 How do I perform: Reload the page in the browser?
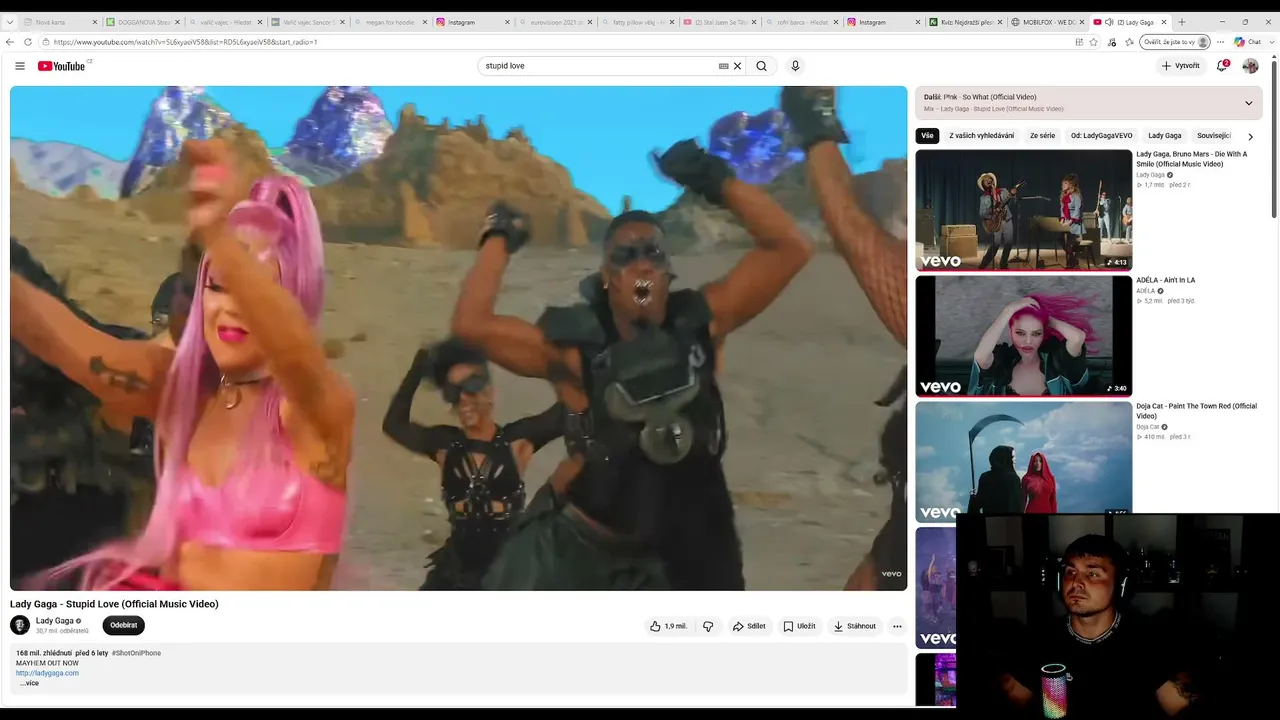pyautogui.click(x=28, y=42)
